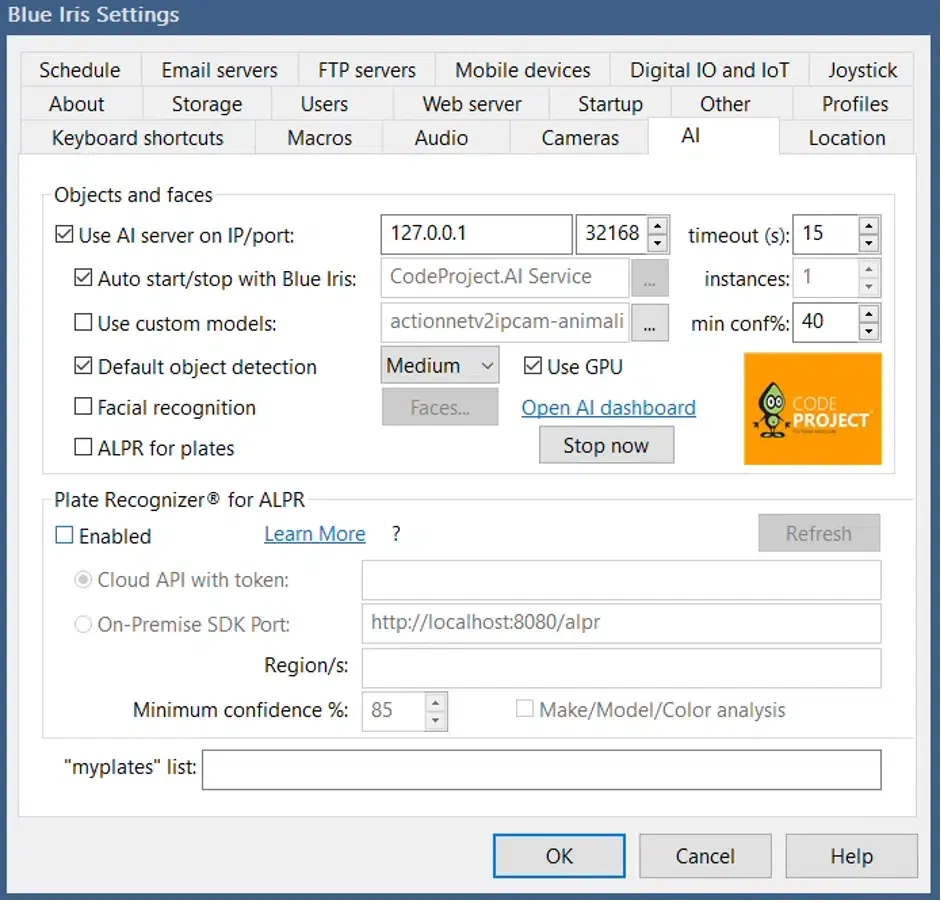Click the "myplates" list input field
The image size is (941, 902).
point(541,770)
